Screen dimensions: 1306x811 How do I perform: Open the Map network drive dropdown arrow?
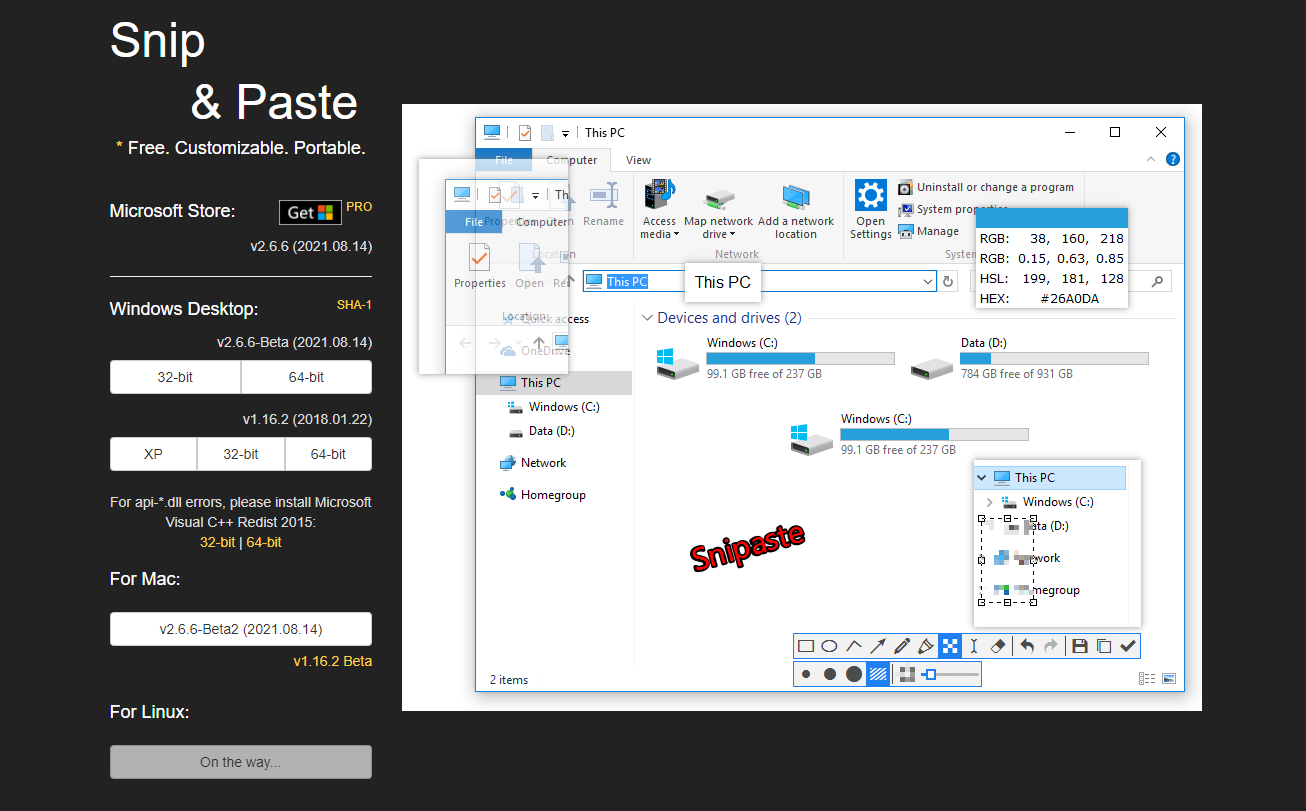(734, 235)
